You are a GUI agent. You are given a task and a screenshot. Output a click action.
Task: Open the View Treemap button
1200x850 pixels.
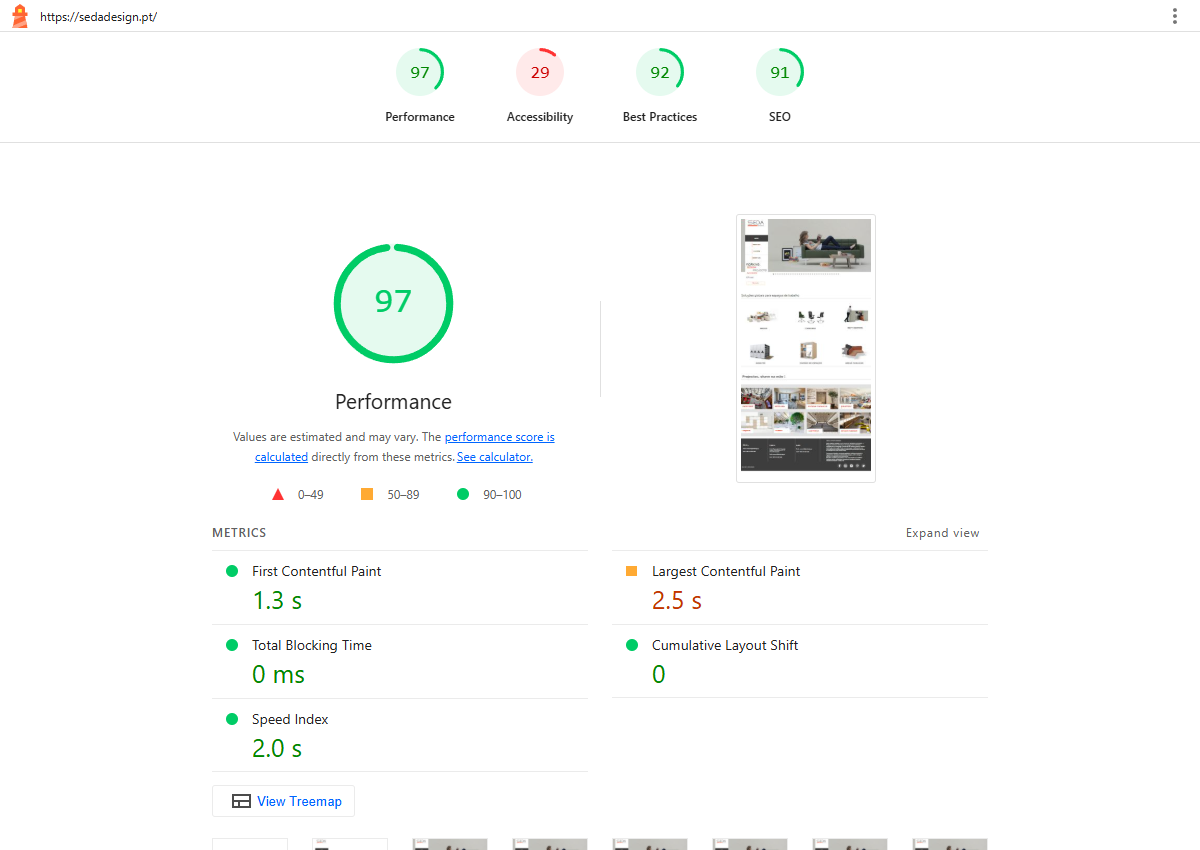click(284, 801)
